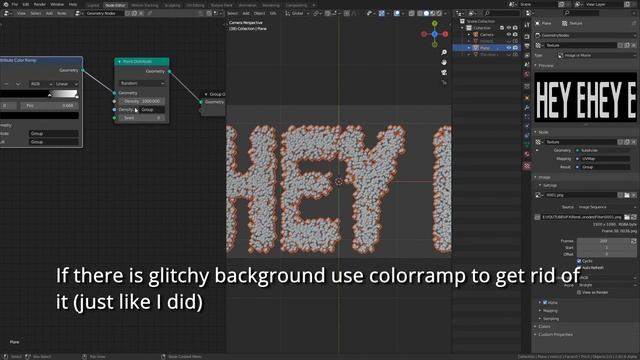Toggle Collection visibility eye icon
The image size is (640, 360).
point(509,28)
